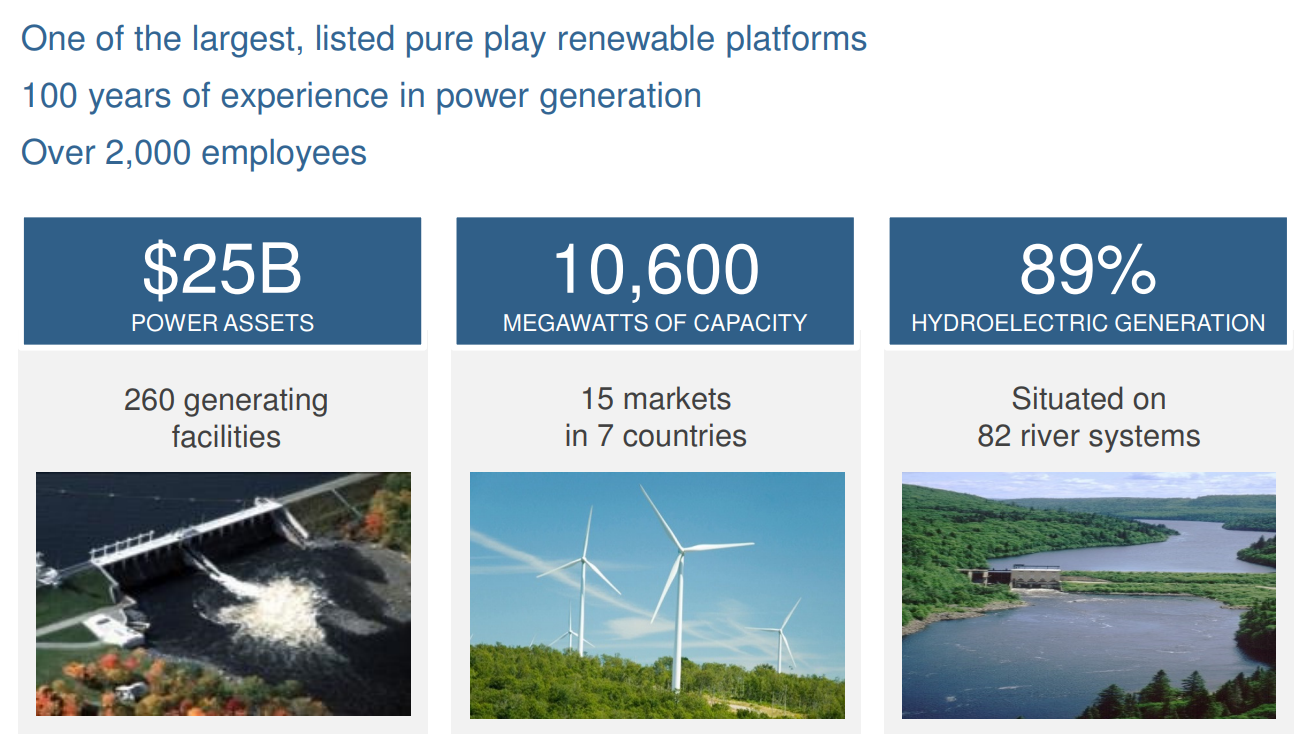Click "260 generating facilities" text
The width and height of the screenshot is (1312, 736).
tap(226, 418)
